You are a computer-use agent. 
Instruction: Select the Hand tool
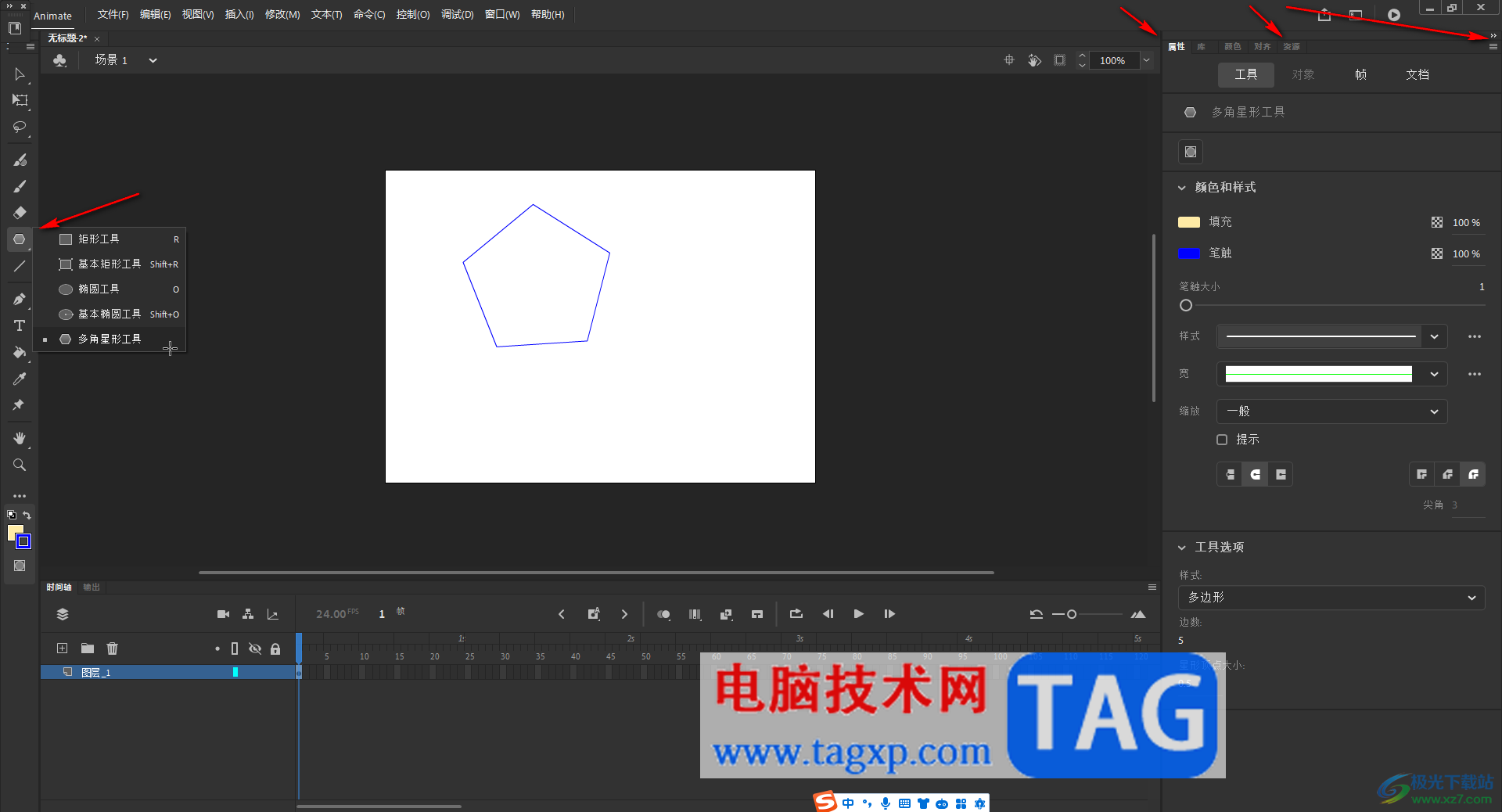click(20, 438)
